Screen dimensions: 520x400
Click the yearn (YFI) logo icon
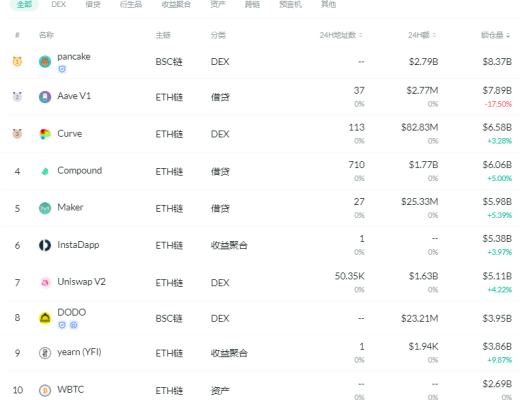click(45, 353)
